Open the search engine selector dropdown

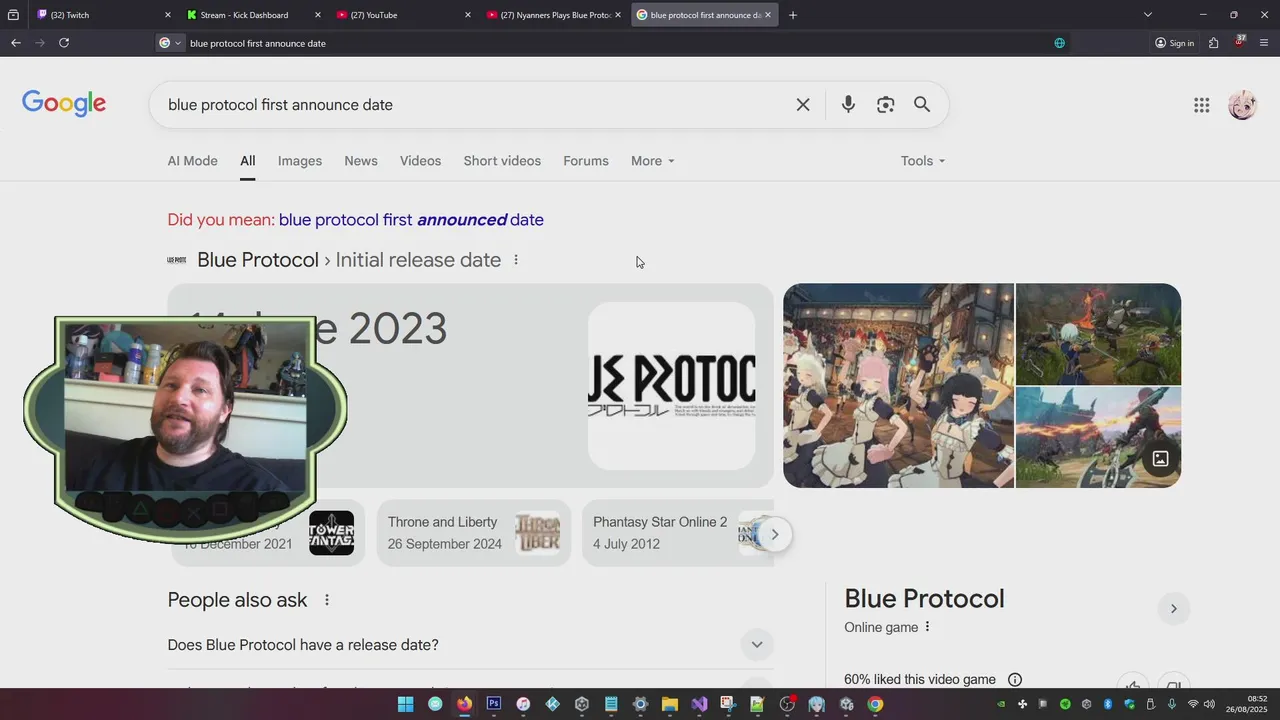pos(170,43)
